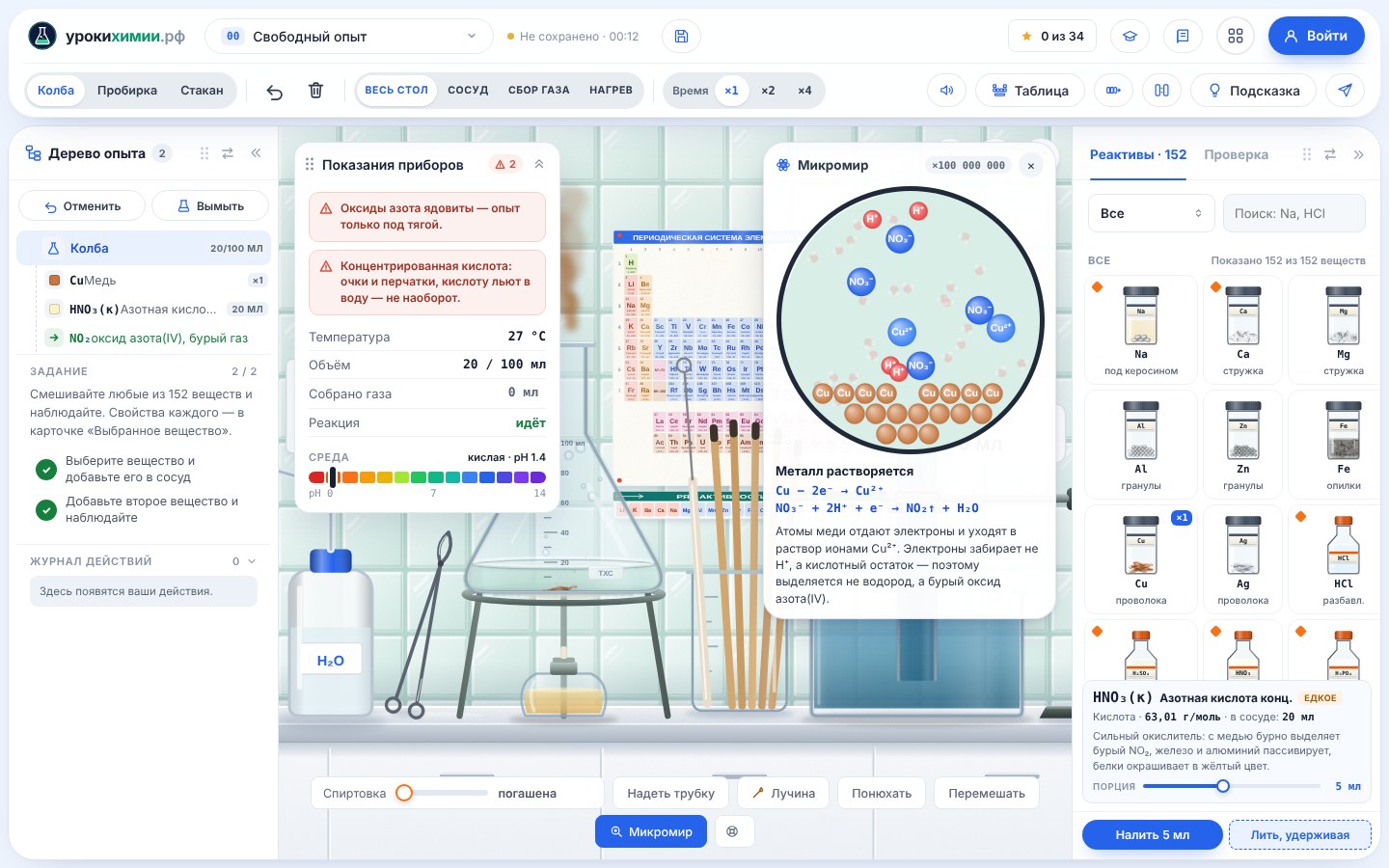Open the Все category filter dropdown

click(1151, 213)
